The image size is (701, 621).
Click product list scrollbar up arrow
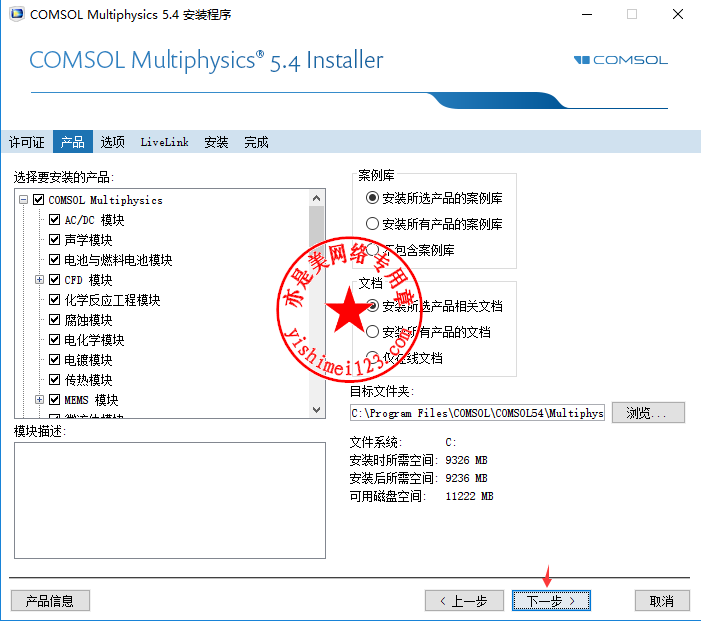(317, 198)
